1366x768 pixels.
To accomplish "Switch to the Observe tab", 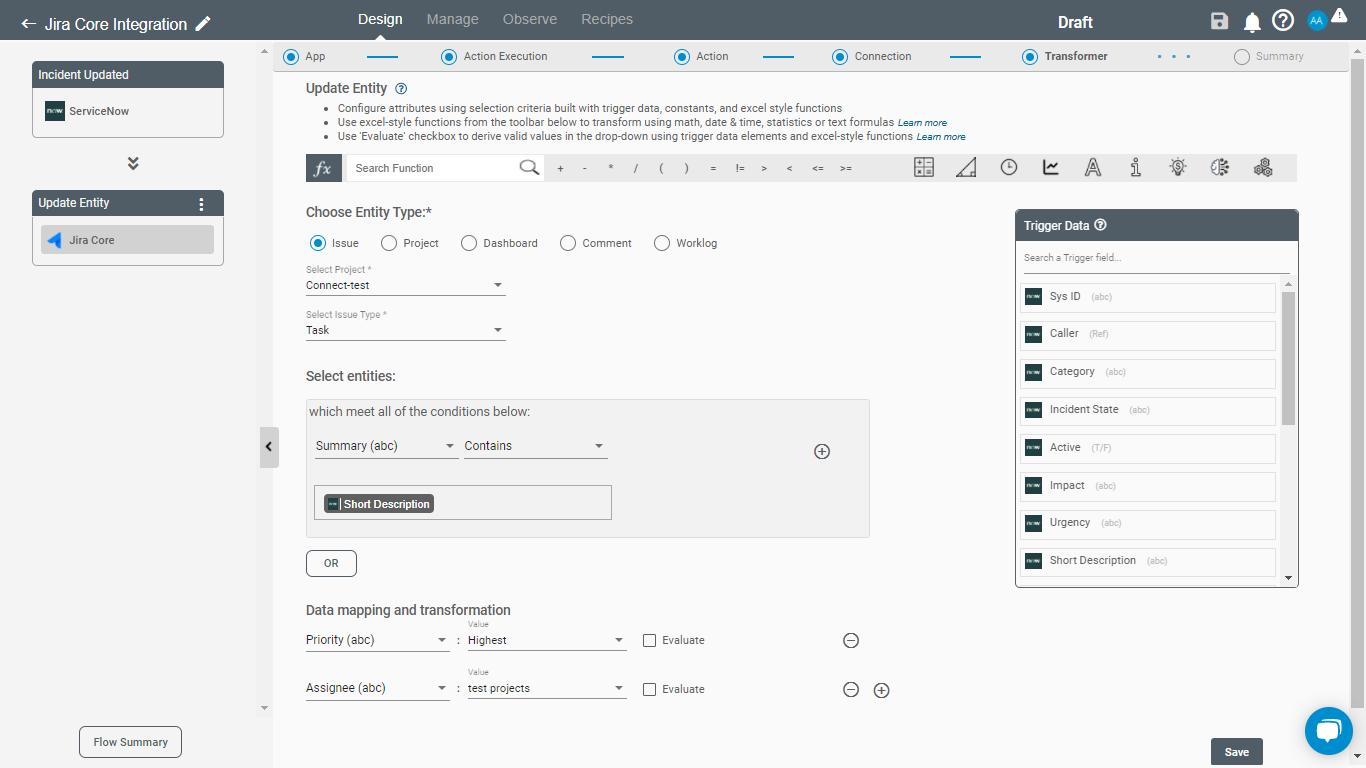I will pos(530,19).
